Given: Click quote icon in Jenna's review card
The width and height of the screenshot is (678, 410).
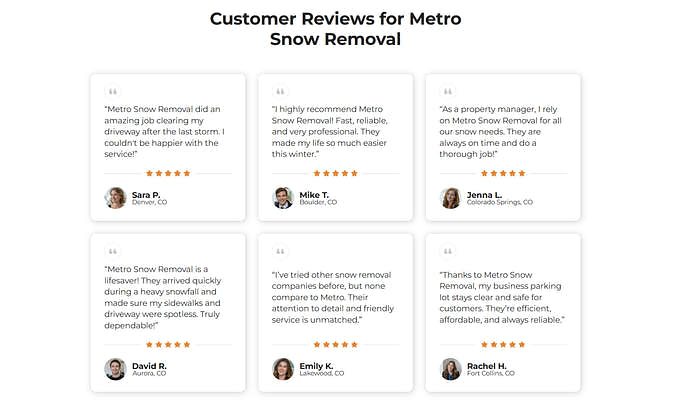Looking at the screenshot, I should (x=448, y=91).
